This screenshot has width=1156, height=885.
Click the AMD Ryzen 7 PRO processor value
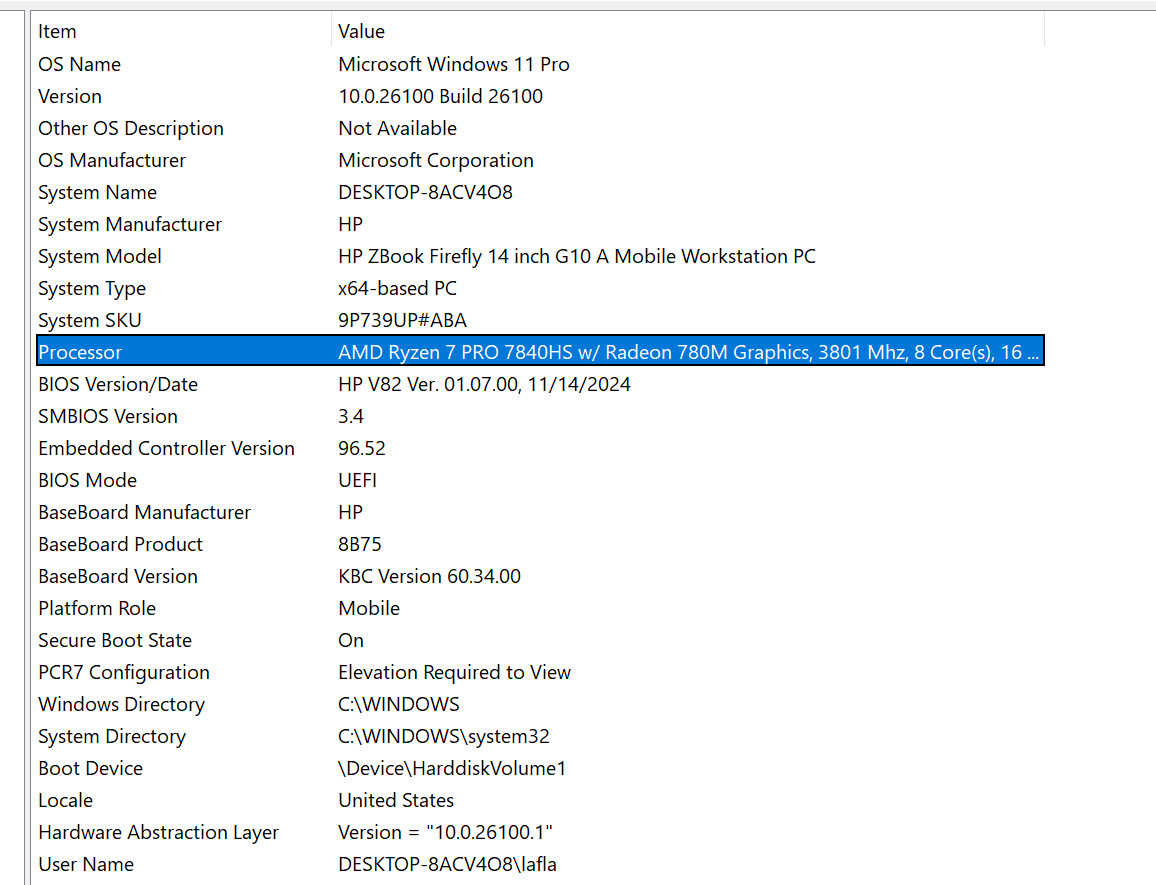point(688,353)
